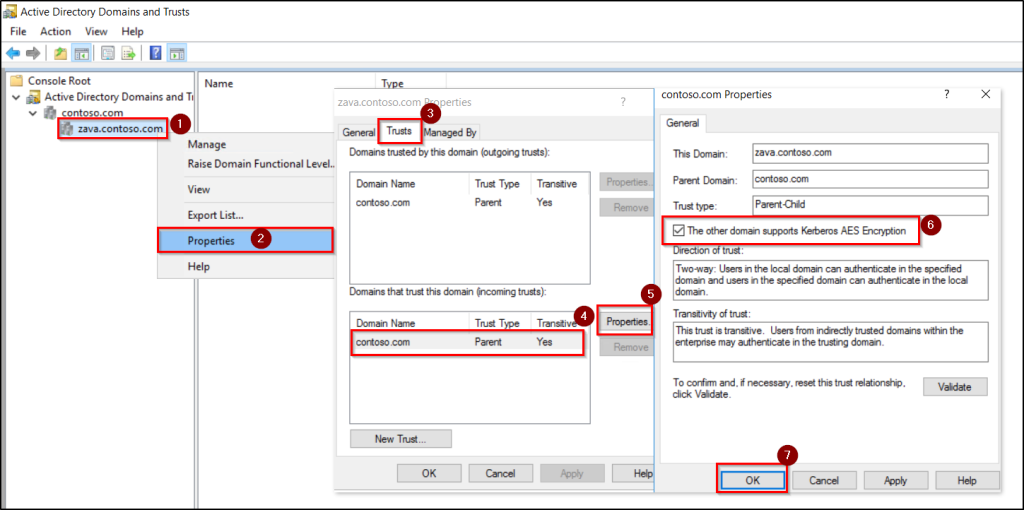This screenshot has width=1024, height=510.
Task: Select Active Directory Domains and Trusts tree node
Action: 118,97
